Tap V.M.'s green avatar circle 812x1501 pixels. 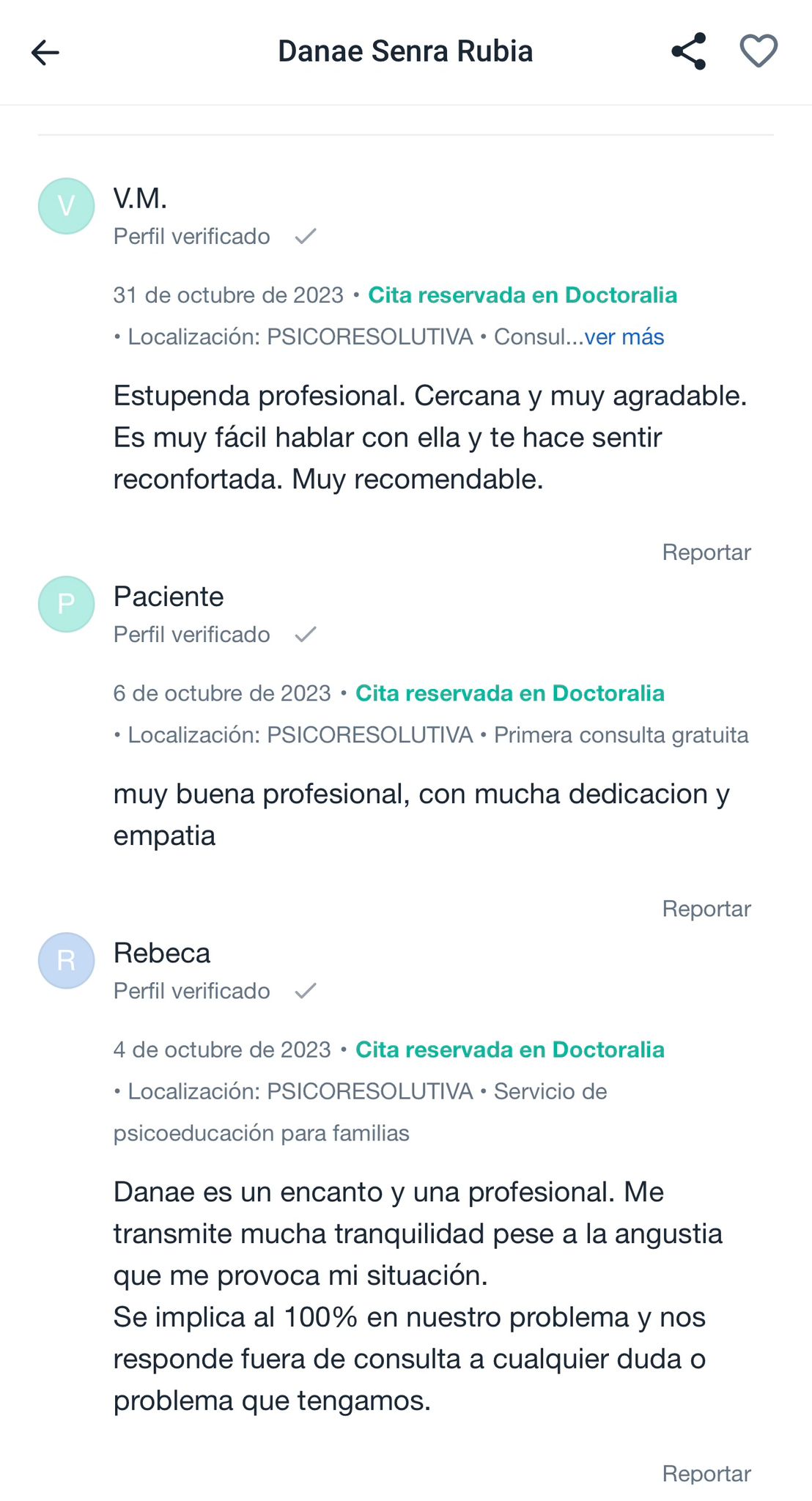(66, 206)
